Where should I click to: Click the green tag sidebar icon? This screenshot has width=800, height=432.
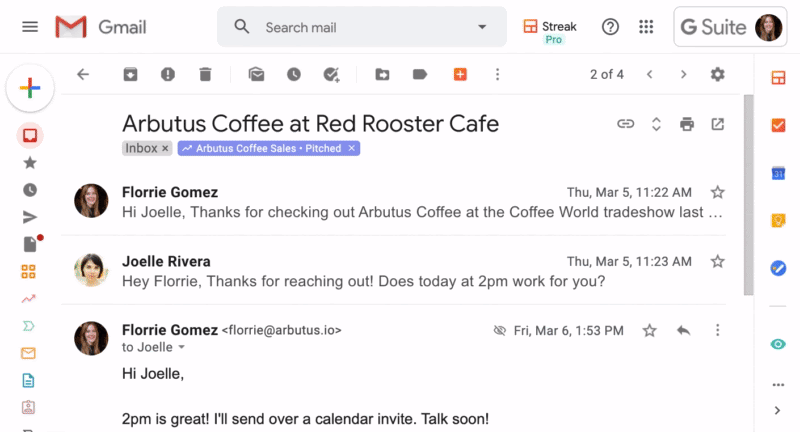click(x=29, y=326)
